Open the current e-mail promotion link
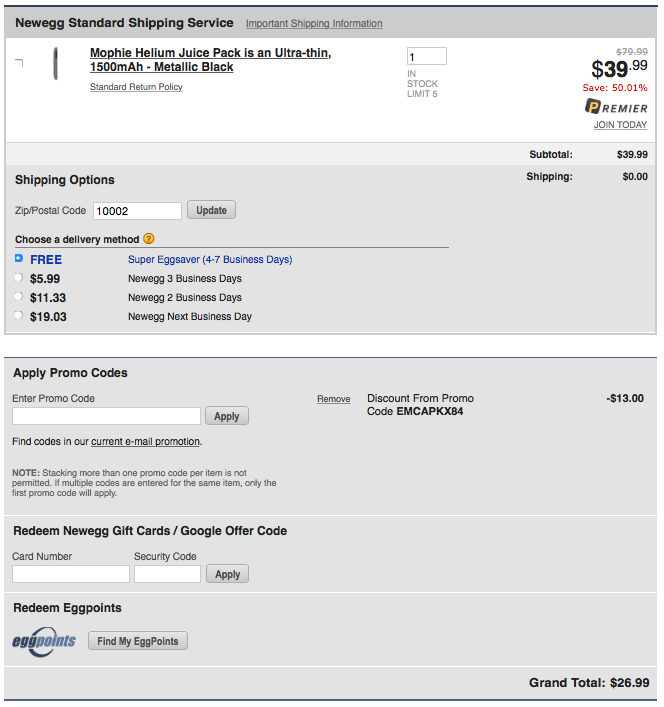664x707 pixels. (x=145, y=441)
